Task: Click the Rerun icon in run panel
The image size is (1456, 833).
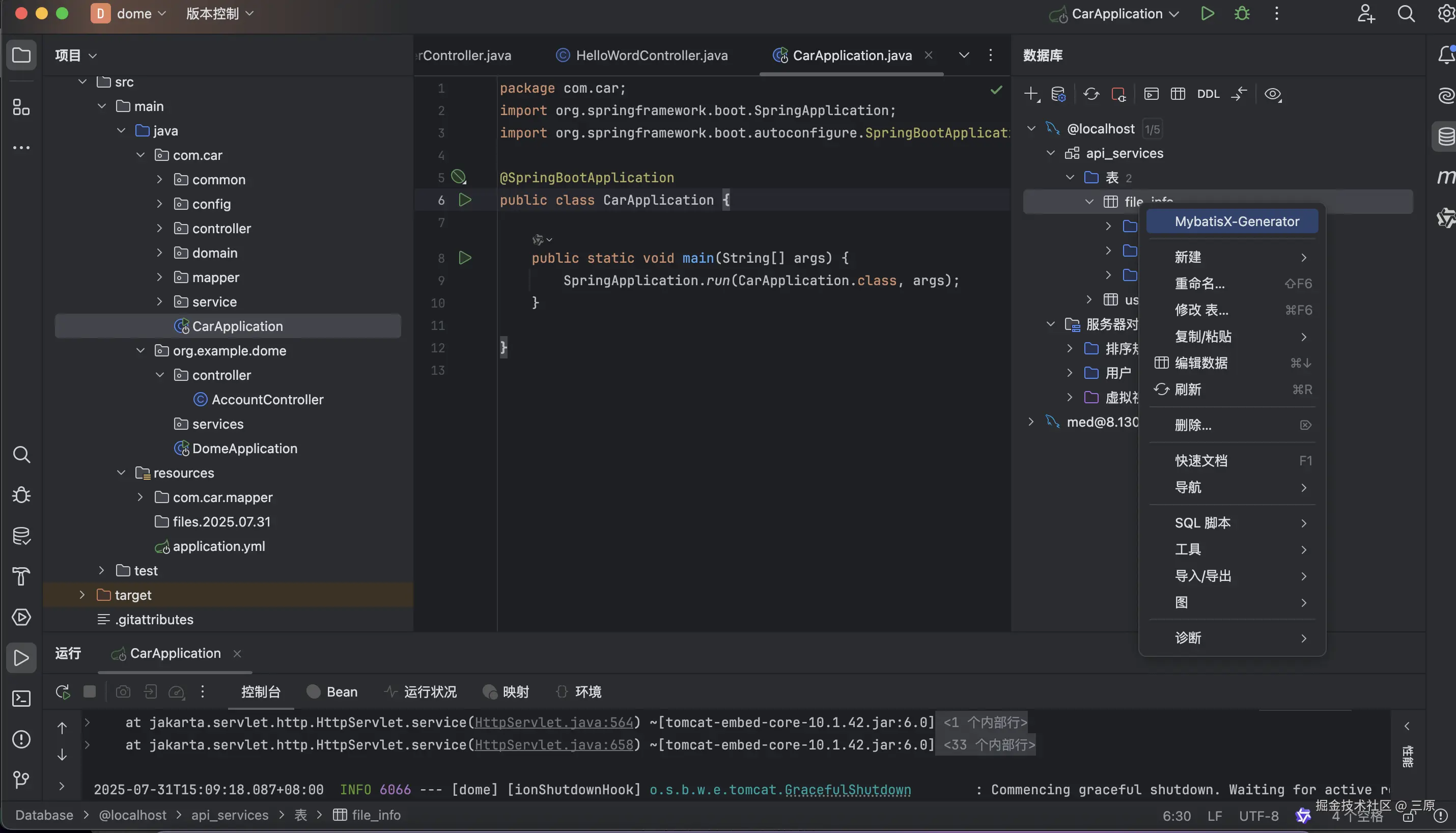Action: (63, 691)
